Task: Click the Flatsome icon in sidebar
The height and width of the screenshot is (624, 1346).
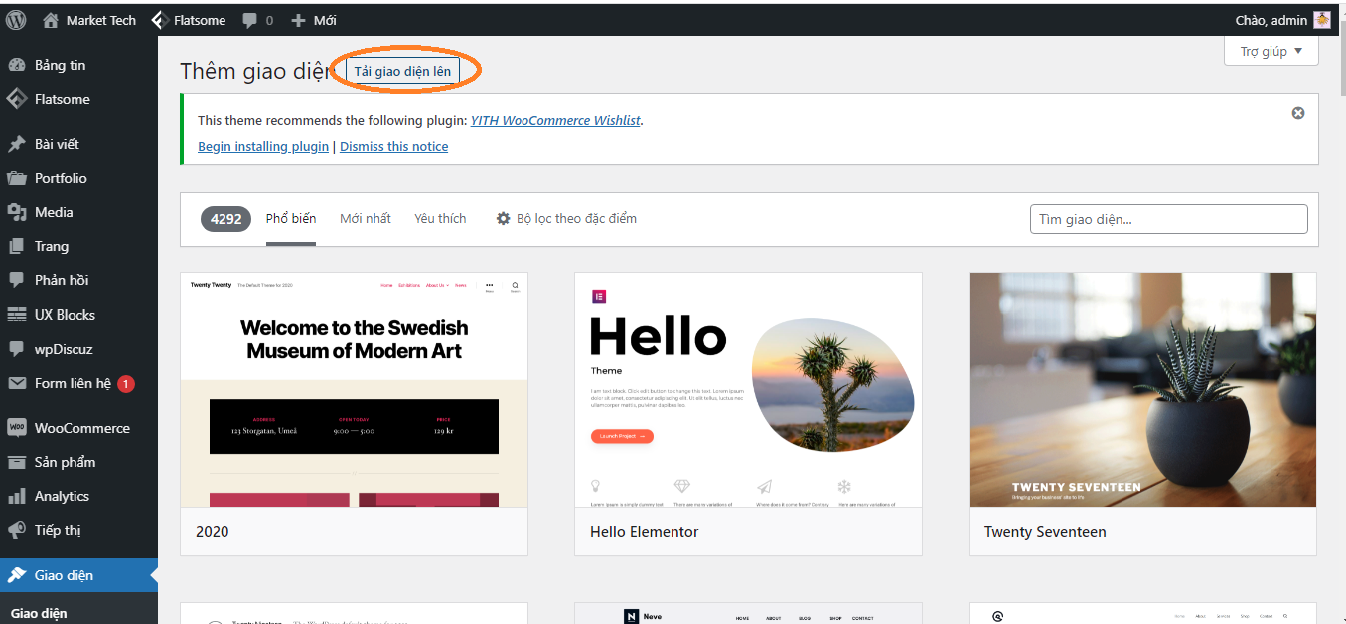Action: tap(17, 99)
